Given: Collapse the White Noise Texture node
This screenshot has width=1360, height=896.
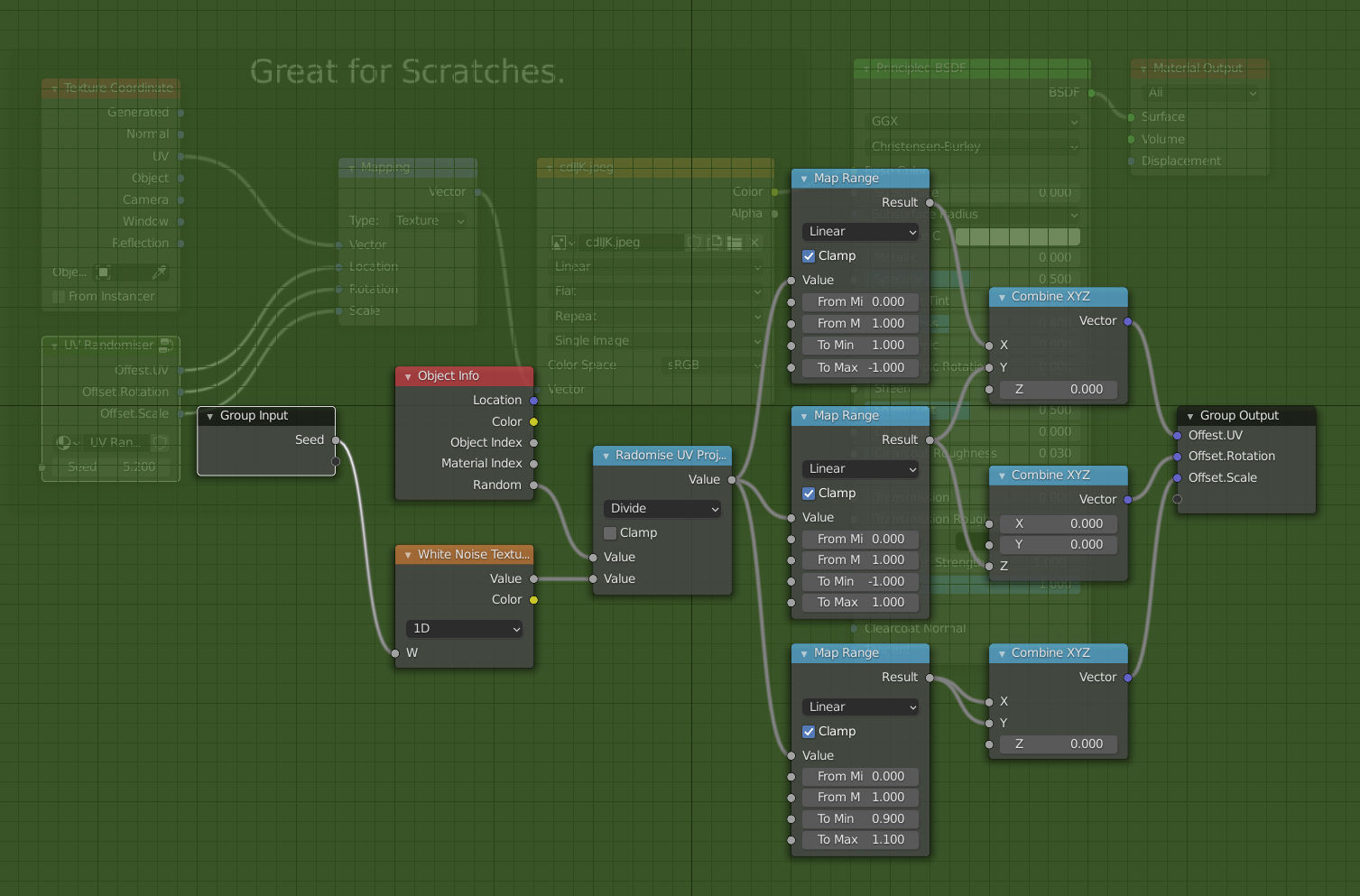Looking at the screenshot, I should coord(408,555).
